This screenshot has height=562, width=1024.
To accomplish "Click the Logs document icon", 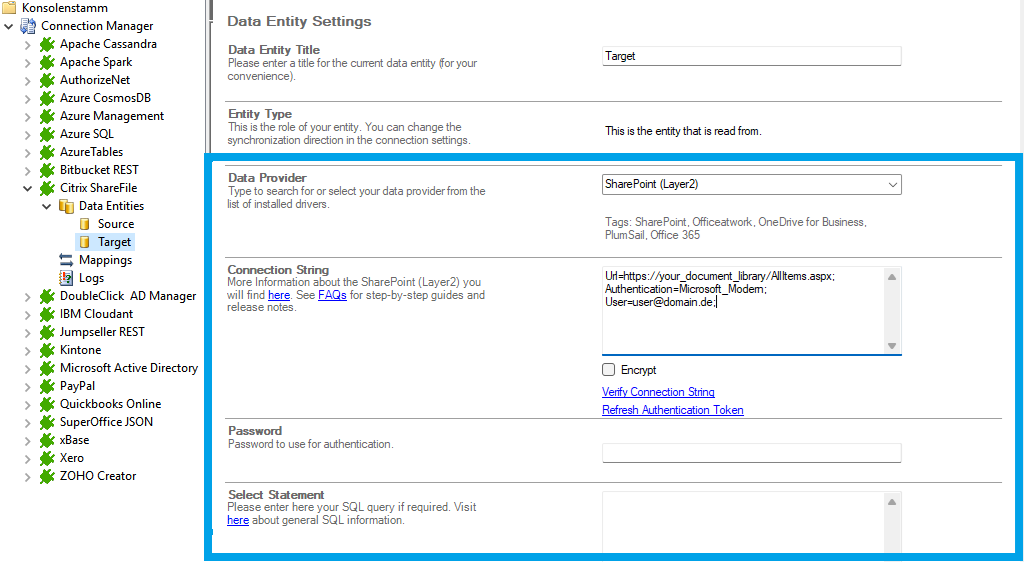I will [66, 278].
